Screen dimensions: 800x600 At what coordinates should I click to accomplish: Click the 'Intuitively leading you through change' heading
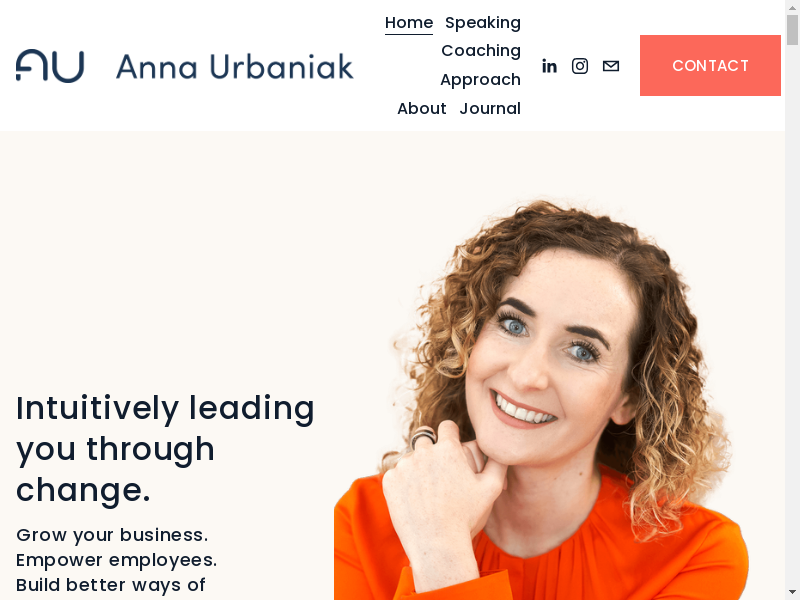165,449
